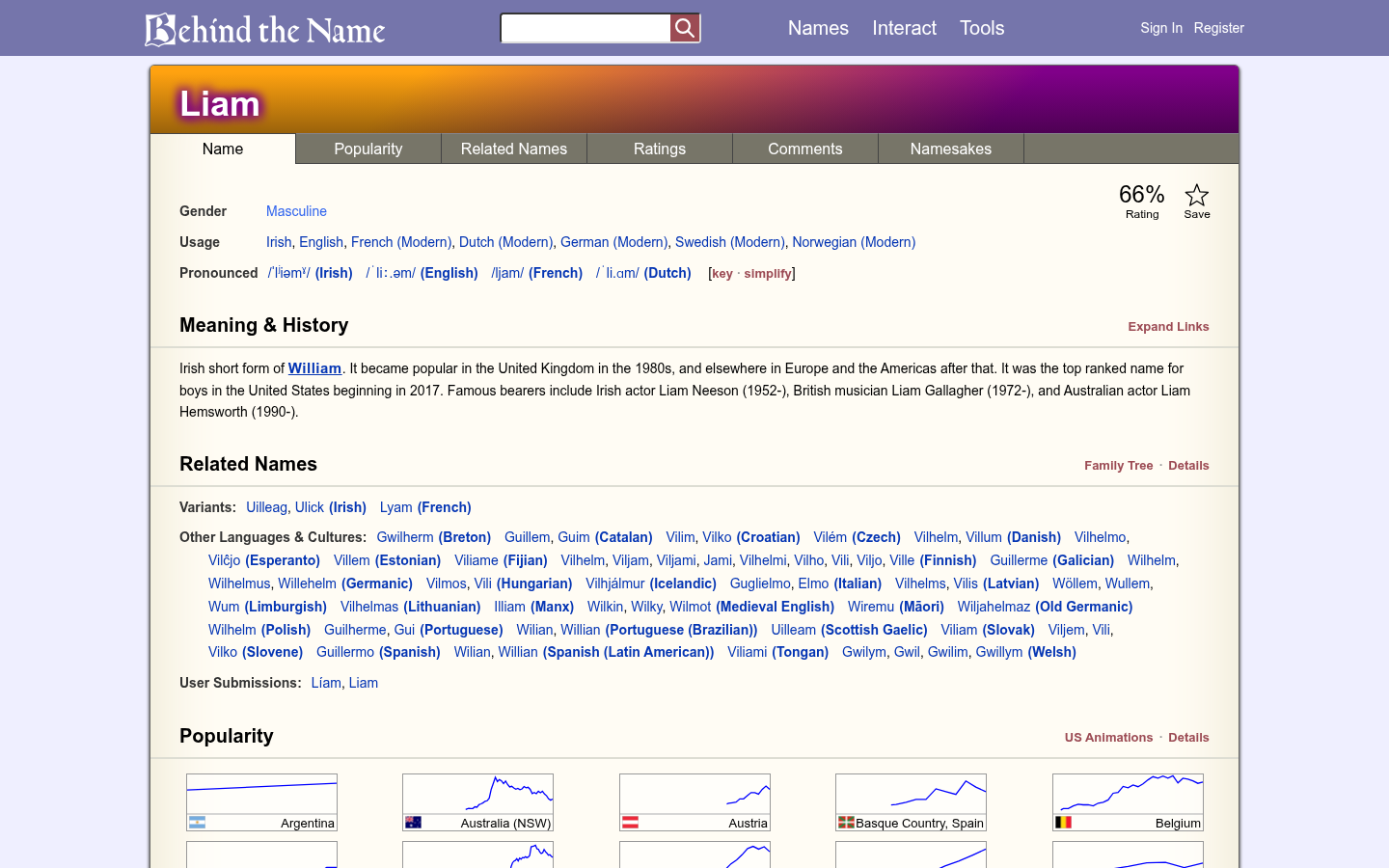Open the Gwilherm Breton name link
Image resolution: width=1389 pixels, height=868 pixels.
(x=405, y=537)
